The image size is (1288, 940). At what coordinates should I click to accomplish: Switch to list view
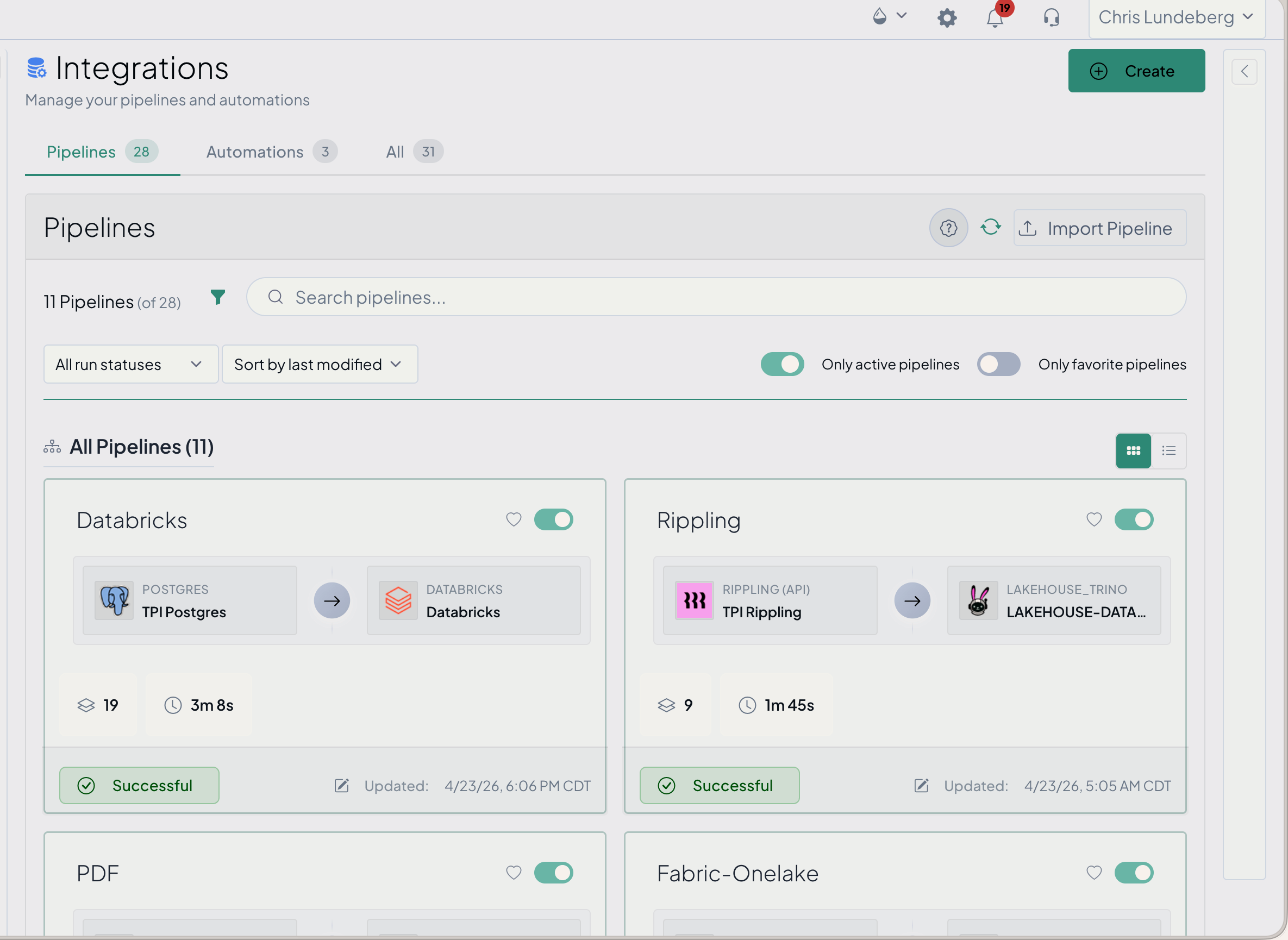coord(1168,450)
